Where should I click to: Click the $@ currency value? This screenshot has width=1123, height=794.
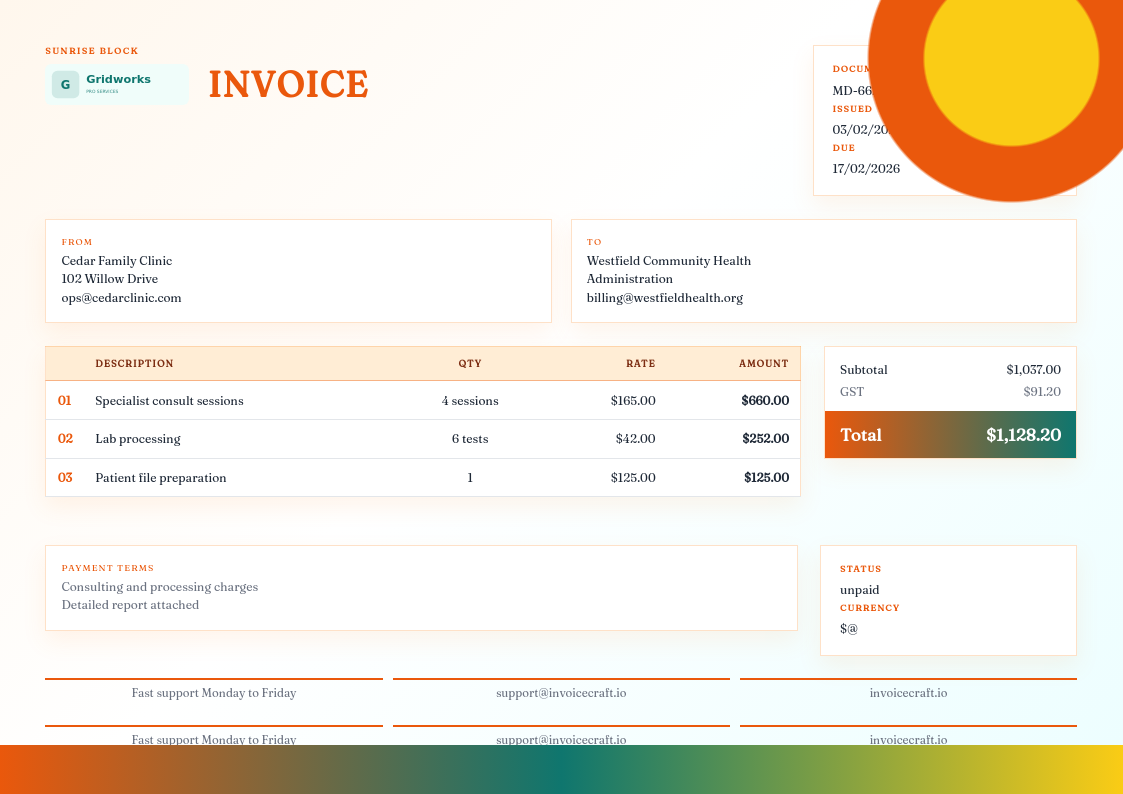(849, 629)
